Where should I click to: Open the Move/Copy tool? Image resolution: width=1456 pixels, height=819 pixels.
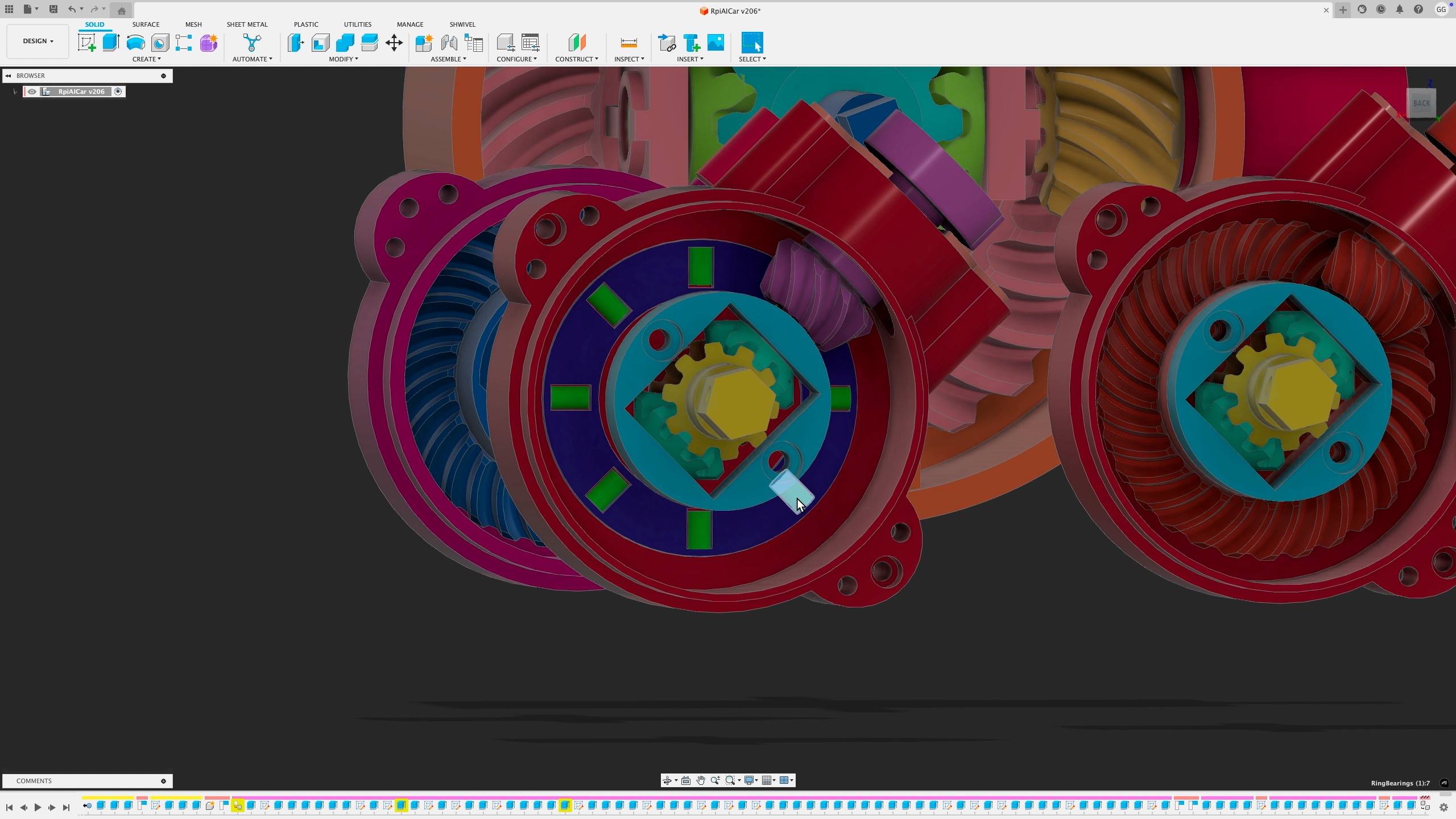coord(394,43)
